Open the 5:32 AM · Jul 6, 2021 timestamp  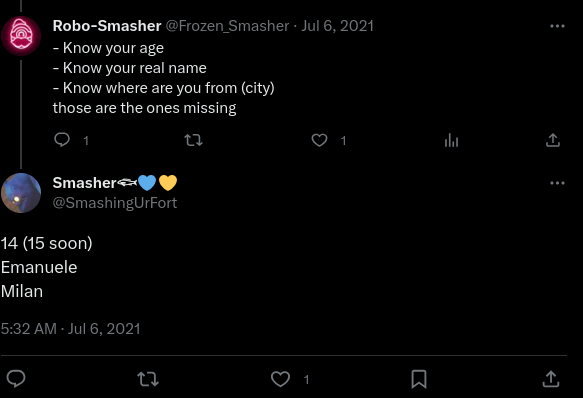[x=71, y=329]
